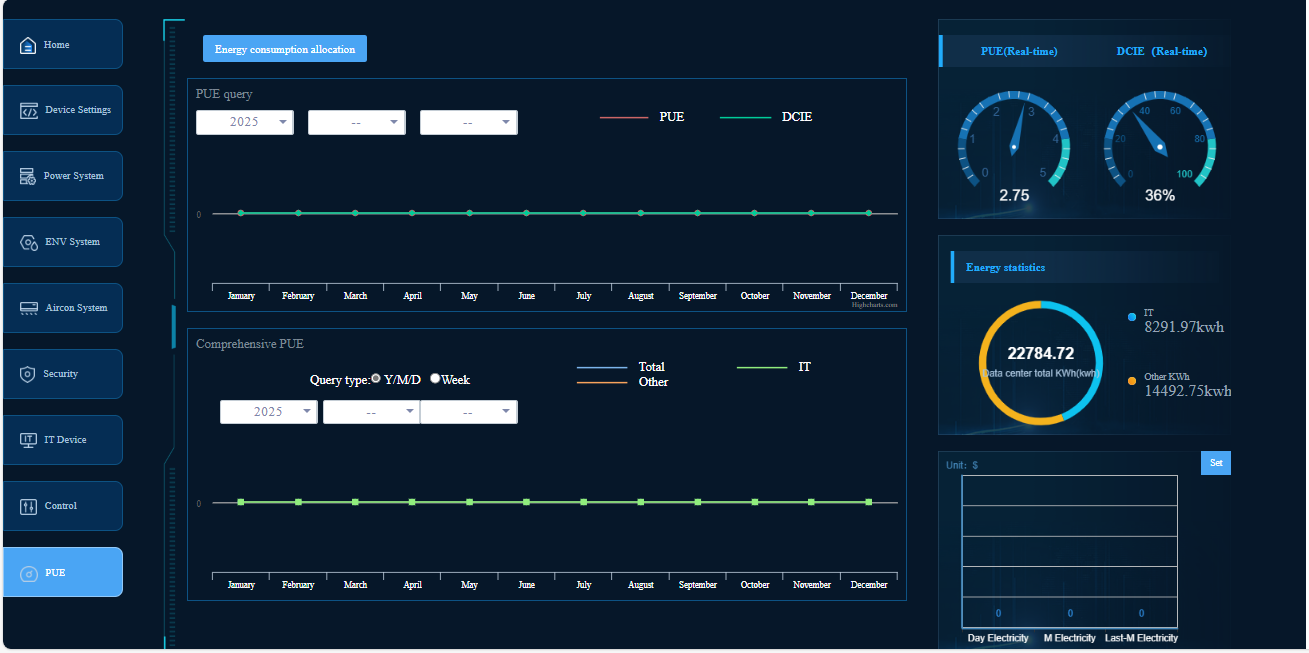Click the IT Device menu label
1309x653 pixels.
tap(66, 440)
